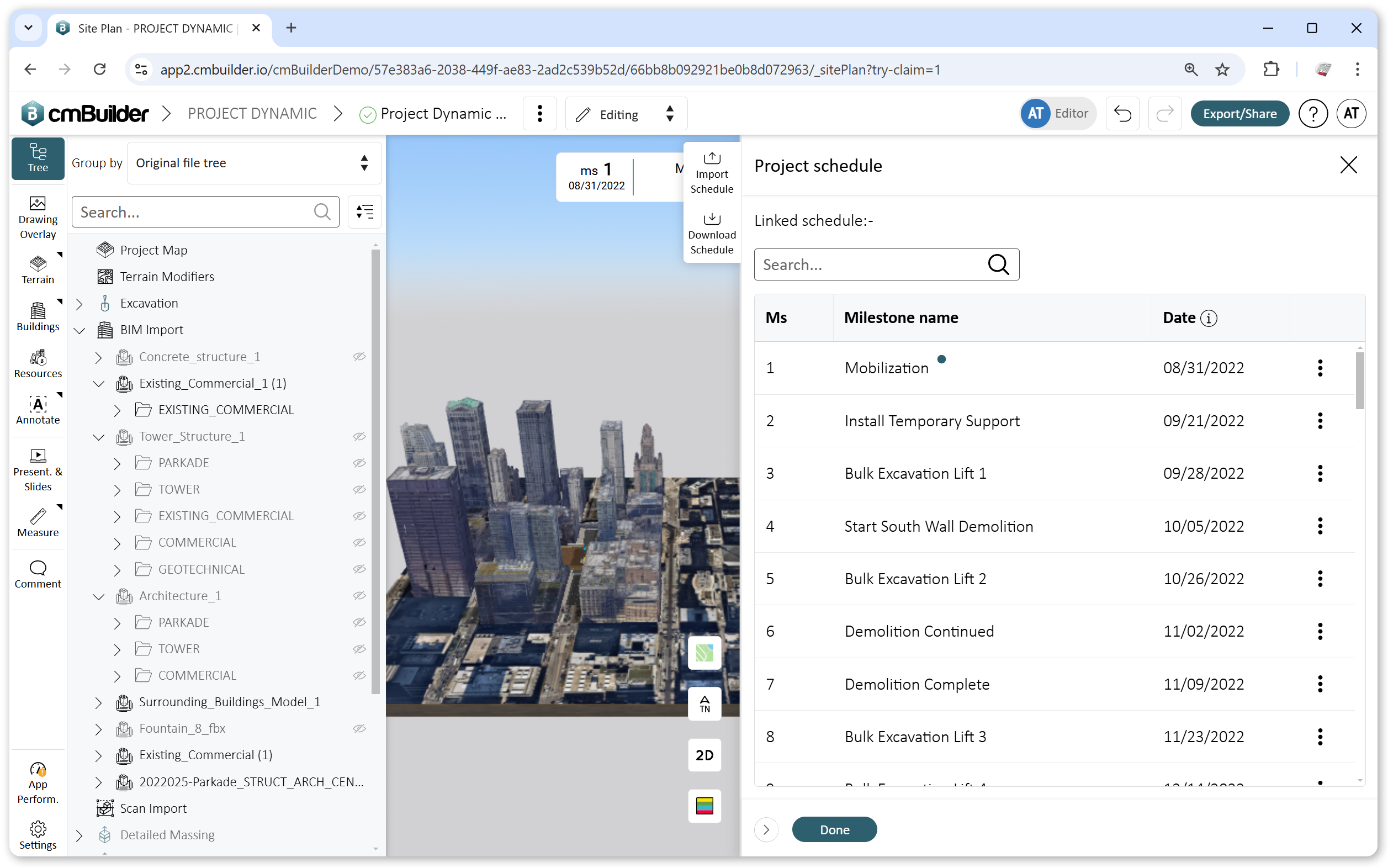Undo the last action
The height and width of the screenshot is (868, 1388).
(x=1122, y=114)
